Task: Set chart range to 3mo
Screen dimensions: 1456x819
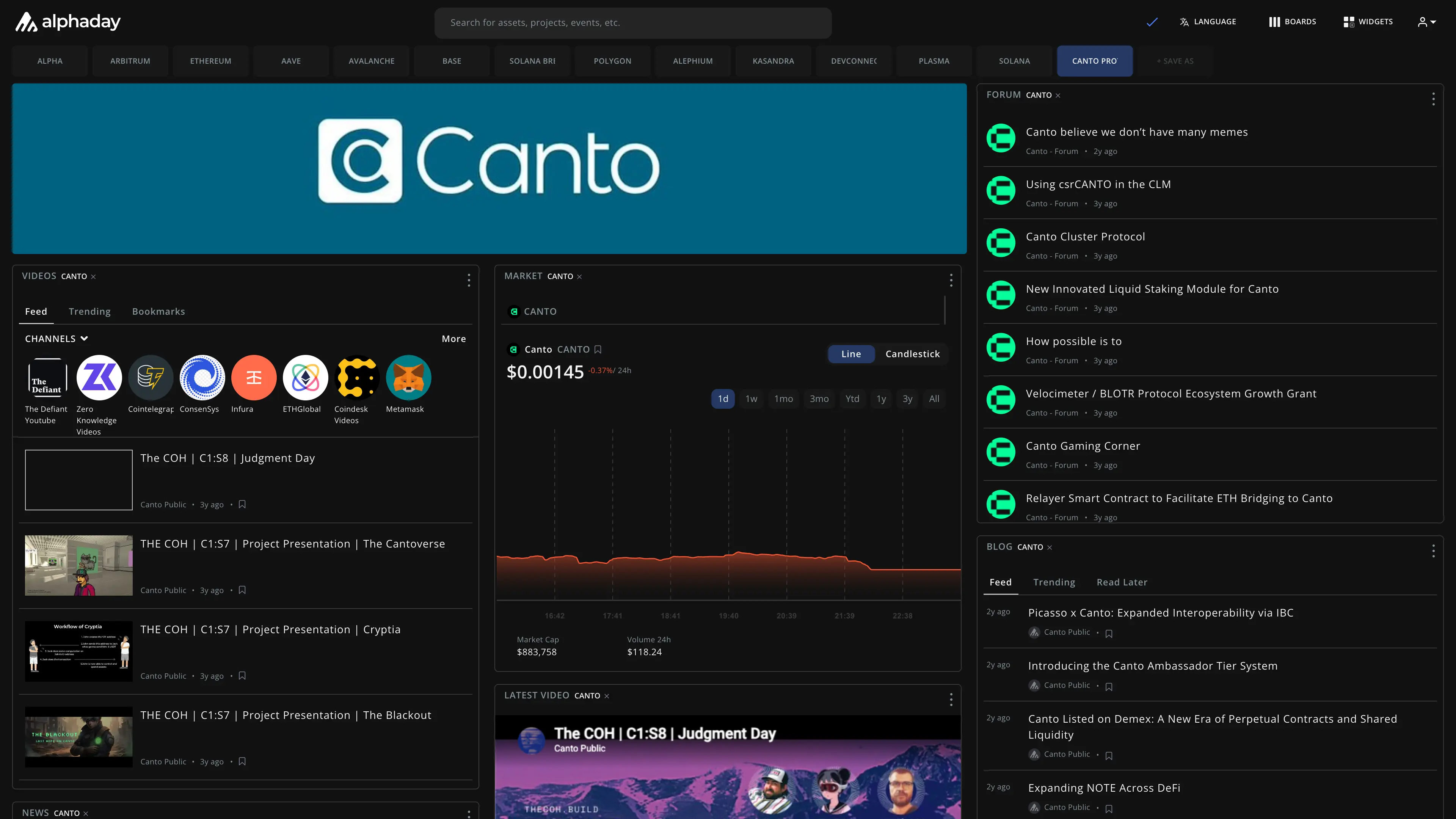Action: (x=819, y=399)
